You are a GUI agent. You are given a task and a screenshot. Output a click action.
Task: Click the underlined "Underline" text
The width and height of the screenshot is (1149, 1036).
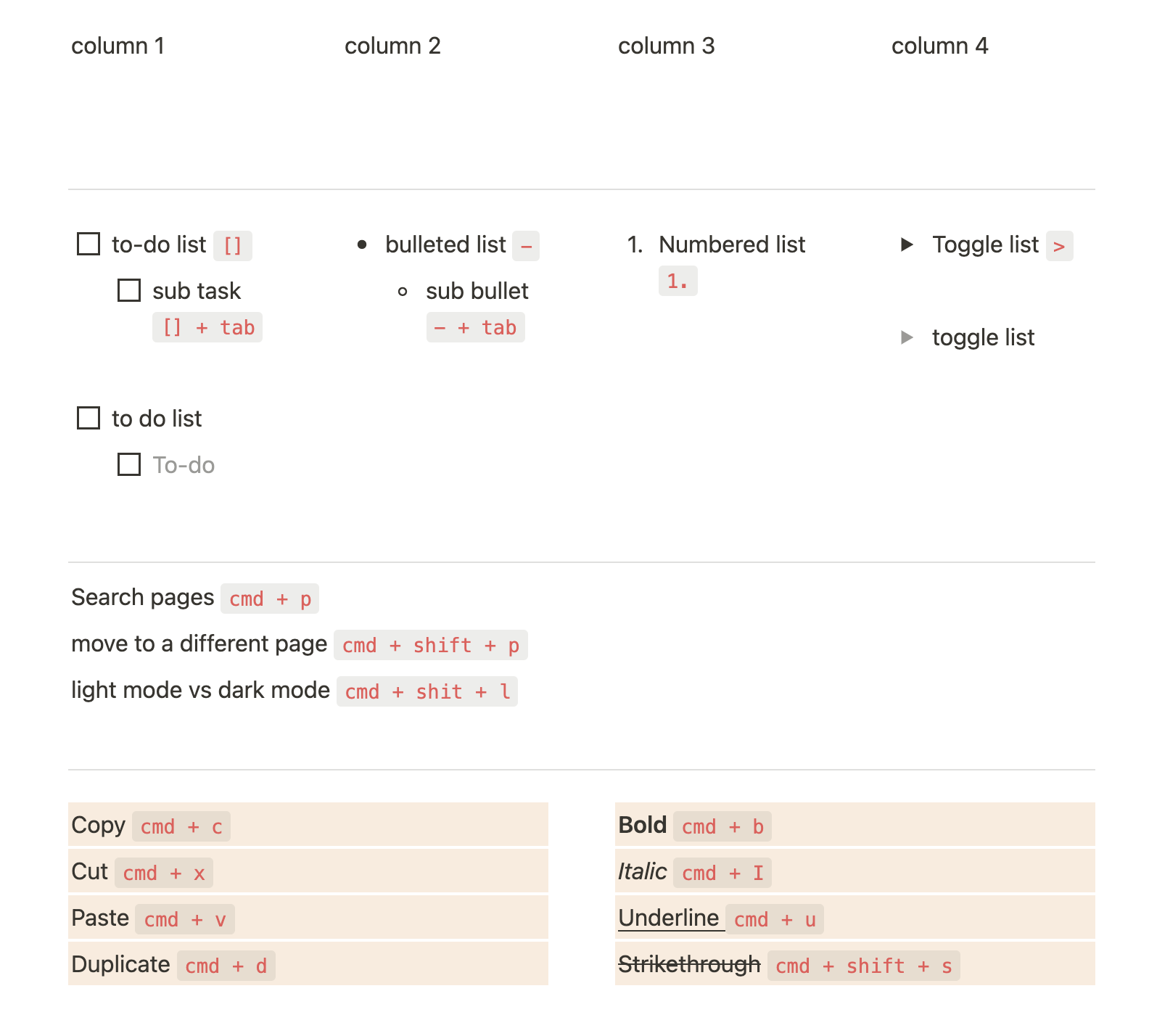coord(668,918)
